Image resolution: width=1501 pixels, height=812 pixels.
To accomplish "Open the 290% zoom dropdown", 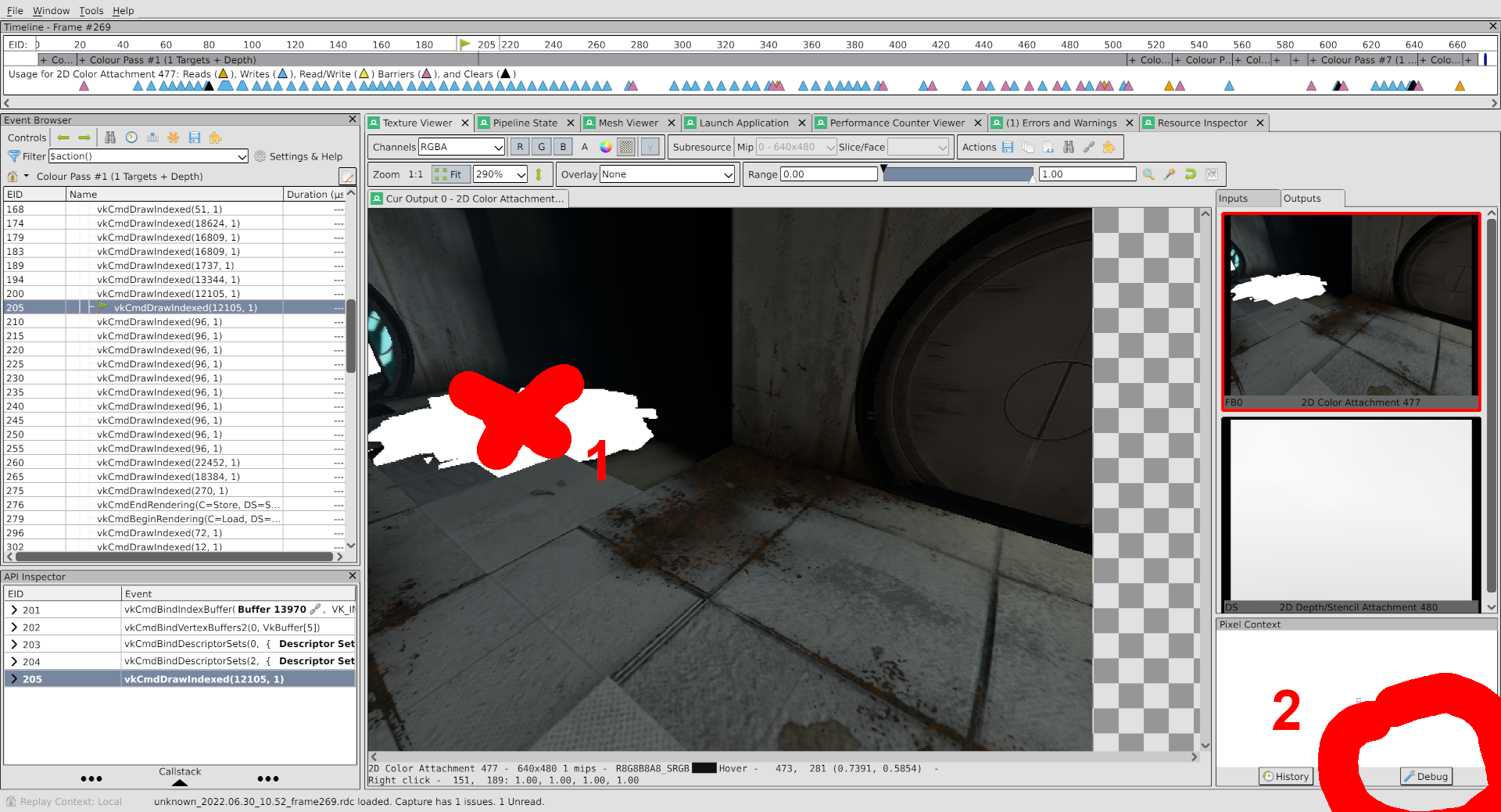I will tap(500, 174).
